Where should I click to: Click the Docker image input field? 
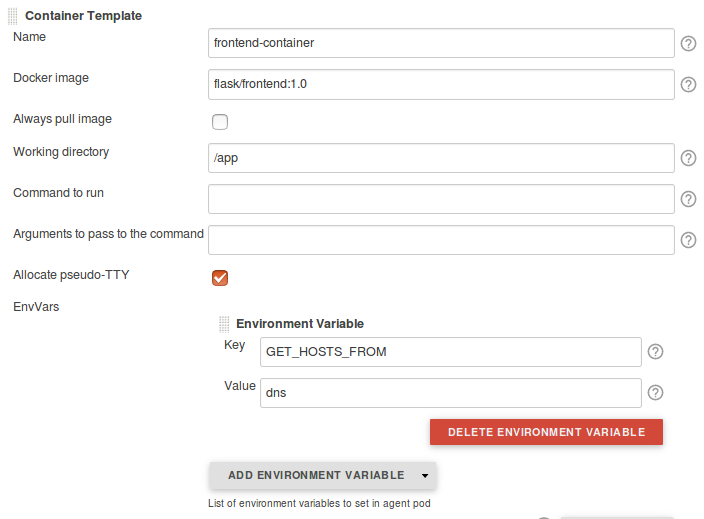pos(441,84)
